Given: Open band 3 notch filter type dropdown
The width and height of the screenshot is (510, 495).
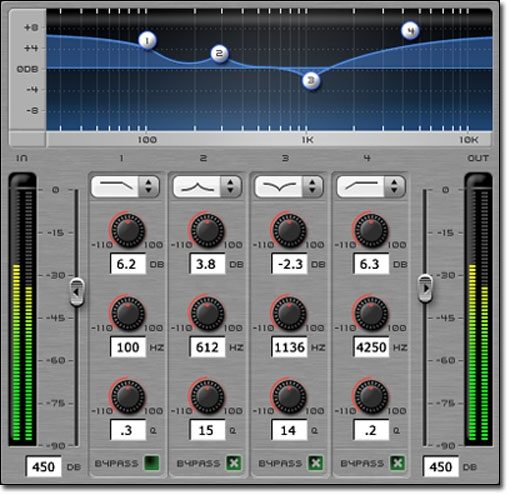Looking at the screenshot, I should tap(289, 186).
